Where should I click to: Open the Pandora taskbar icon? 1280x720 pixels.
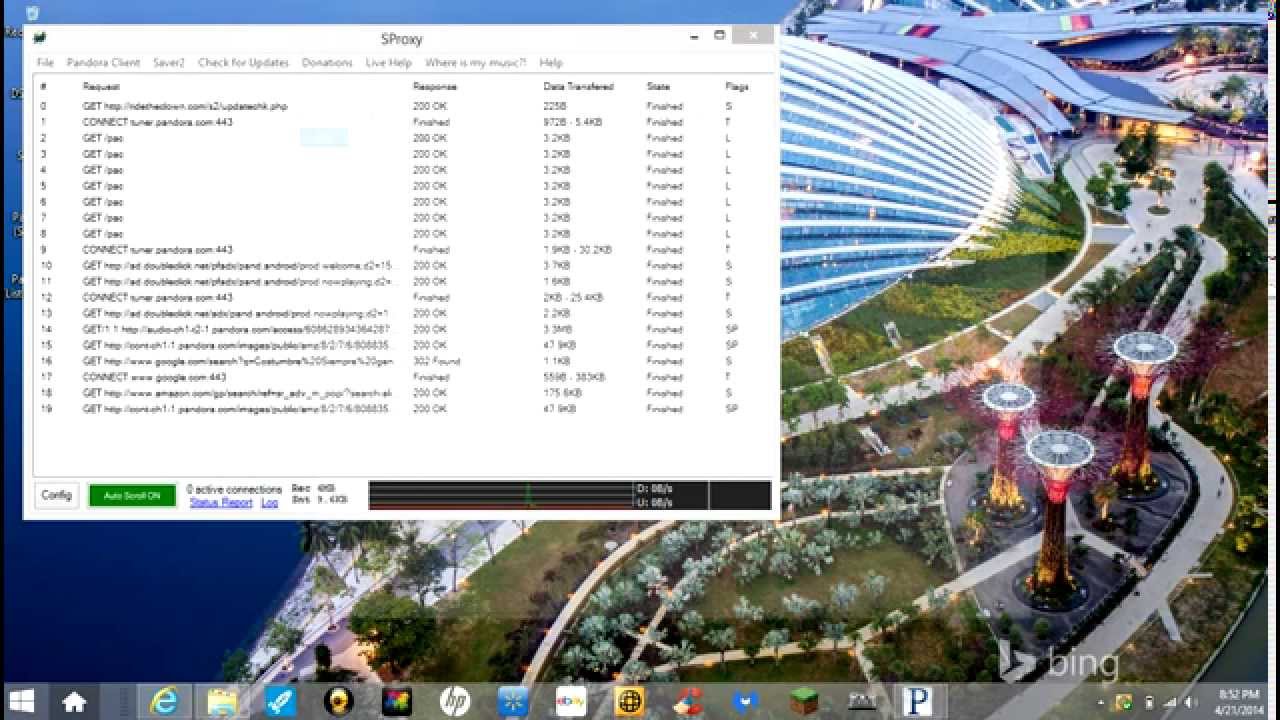(x=917, y=702)
